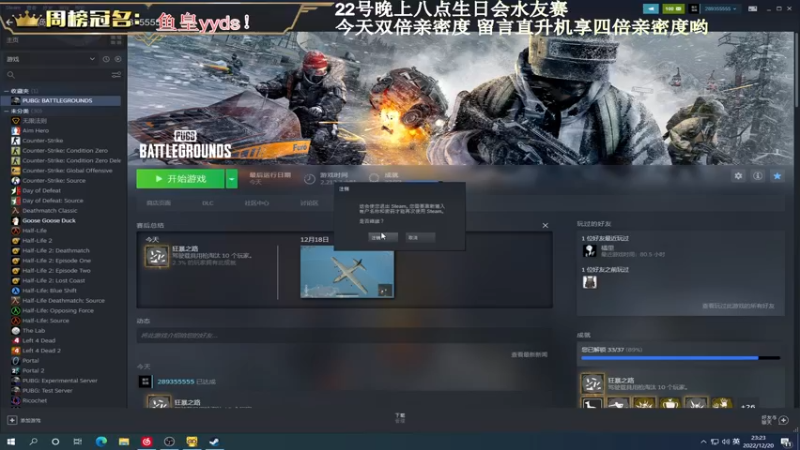Click the activity post input field
The width and height of the screenshot is (800, 450).
tap(344, 335)
